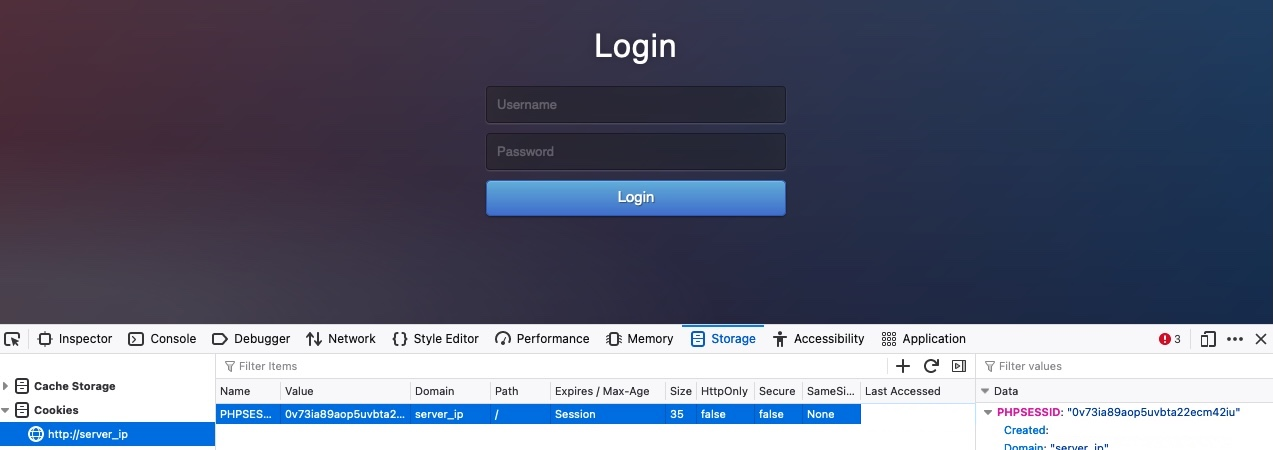
Task: Click the Username input field
Action: 635,105
